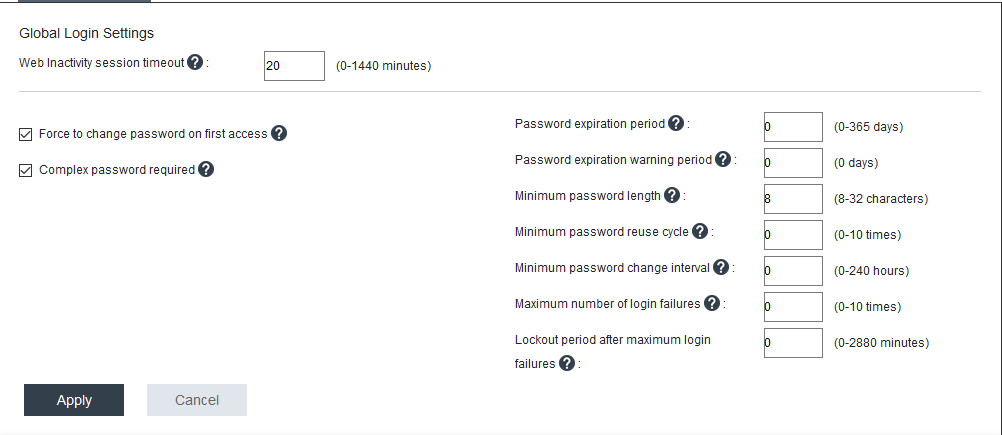The width and height of the screenshot is (1002, 435).
Task: Select the Maximum number of login failures field
Action: pyautogui.click(x=792, y=307)
